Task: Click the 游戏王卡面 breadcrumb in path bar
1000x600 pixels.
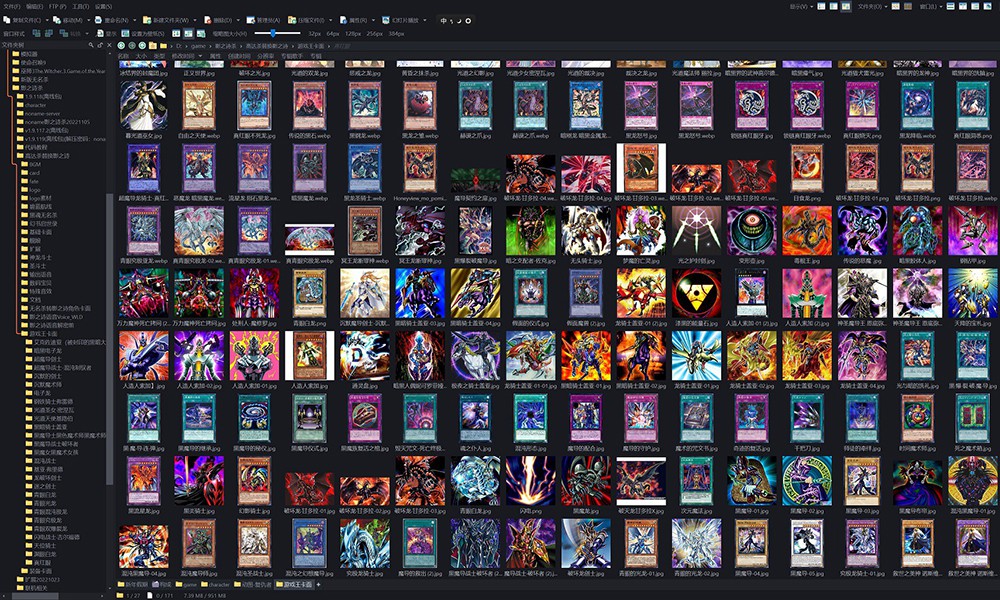Action: (311, 46)
